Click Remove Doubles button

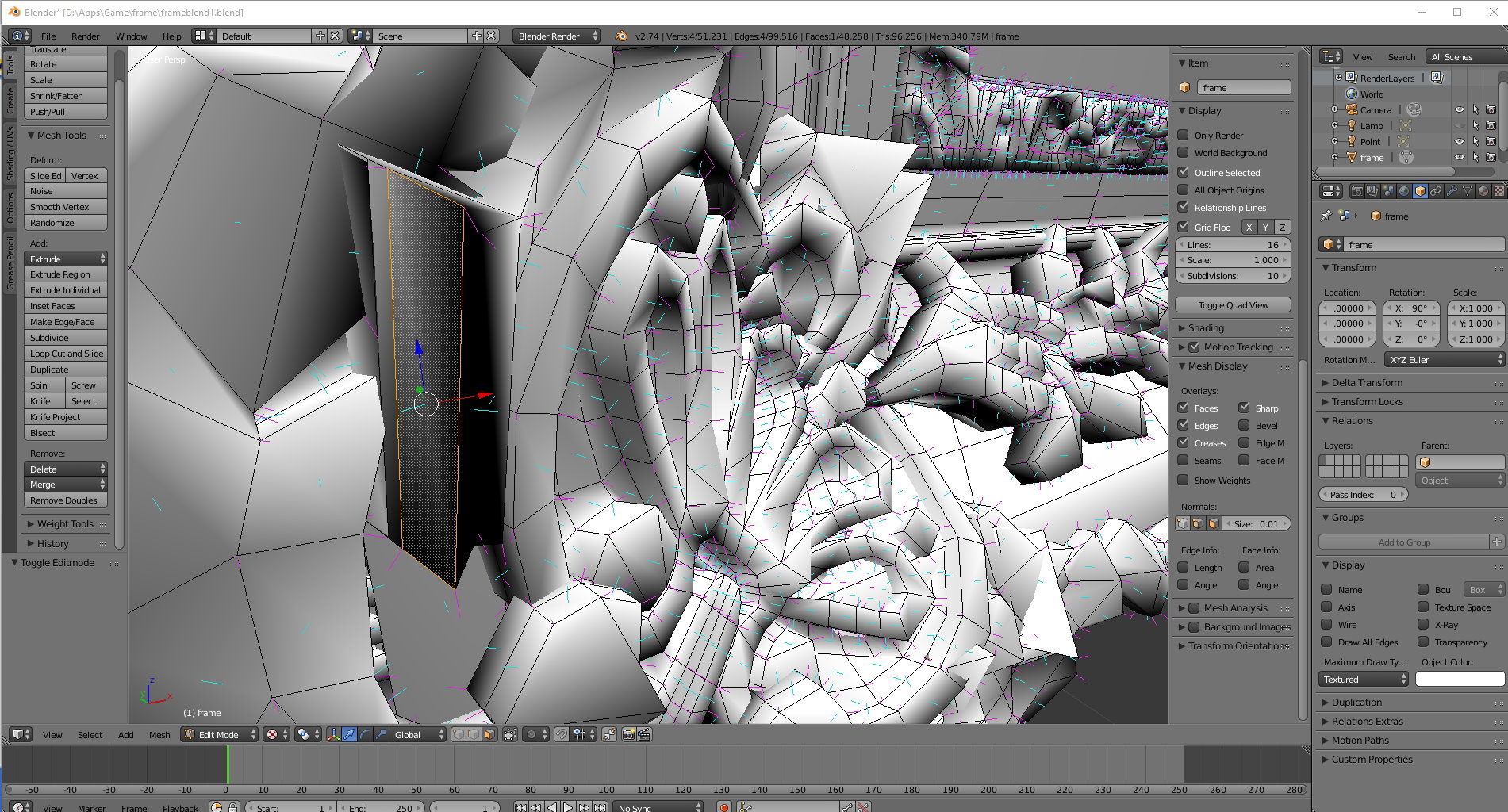66,500
